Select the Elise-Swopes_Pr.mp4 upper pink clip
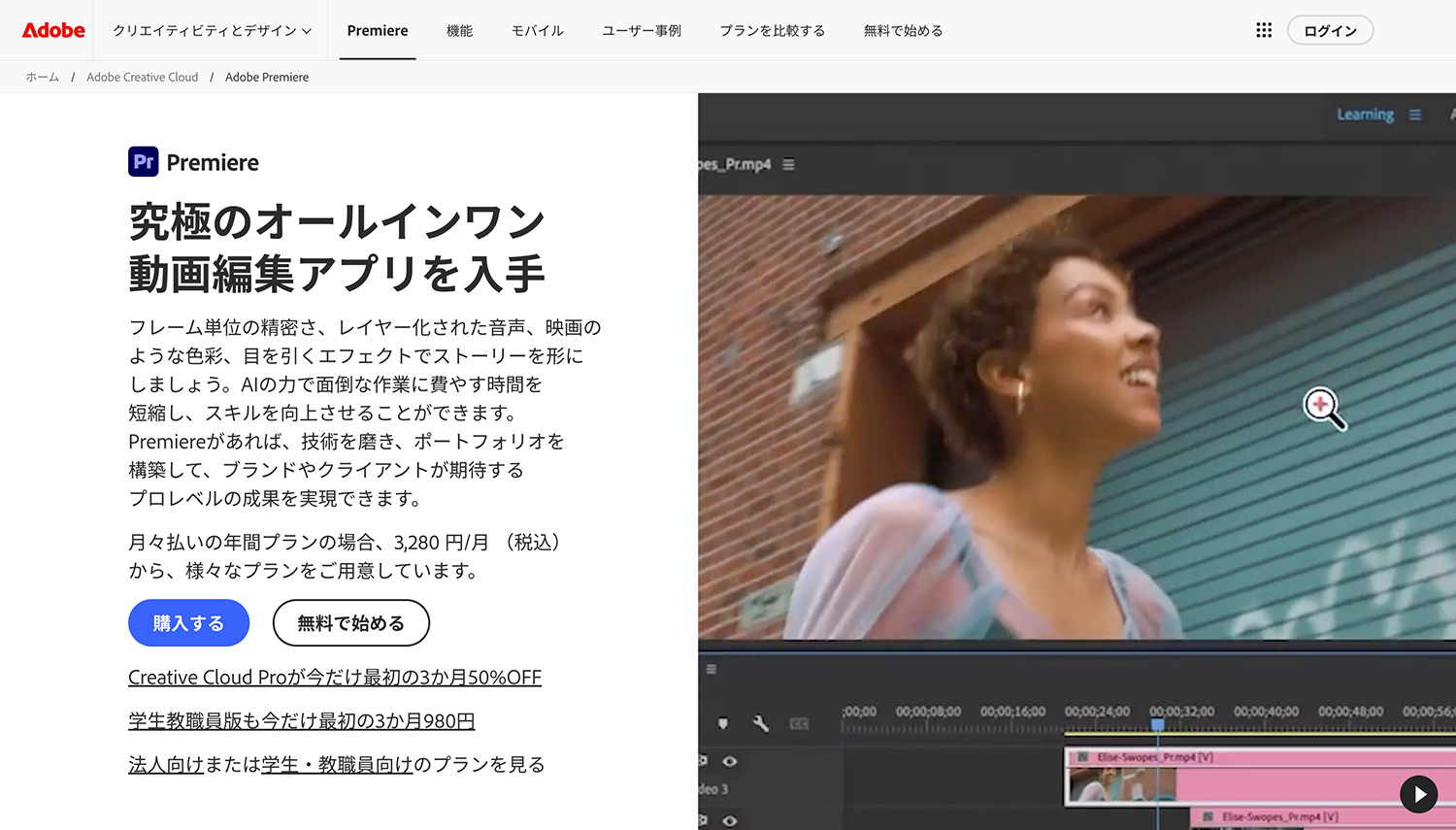Screen dimensions: 1456x830 pos(1261,777)
